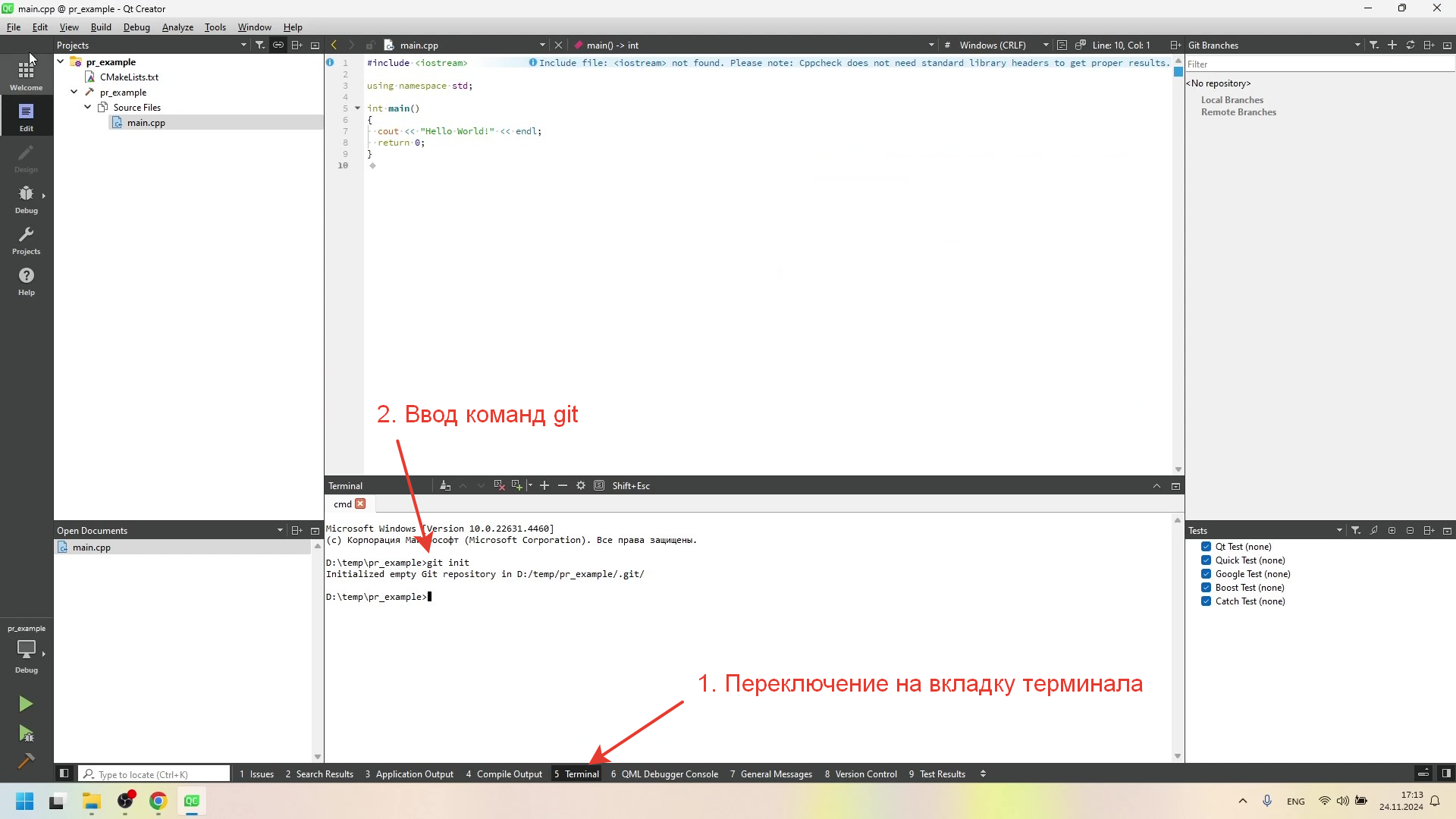Zoom out the terminal with minus
The width and height of the screenshot is (1456, 819).
(563, 485)
